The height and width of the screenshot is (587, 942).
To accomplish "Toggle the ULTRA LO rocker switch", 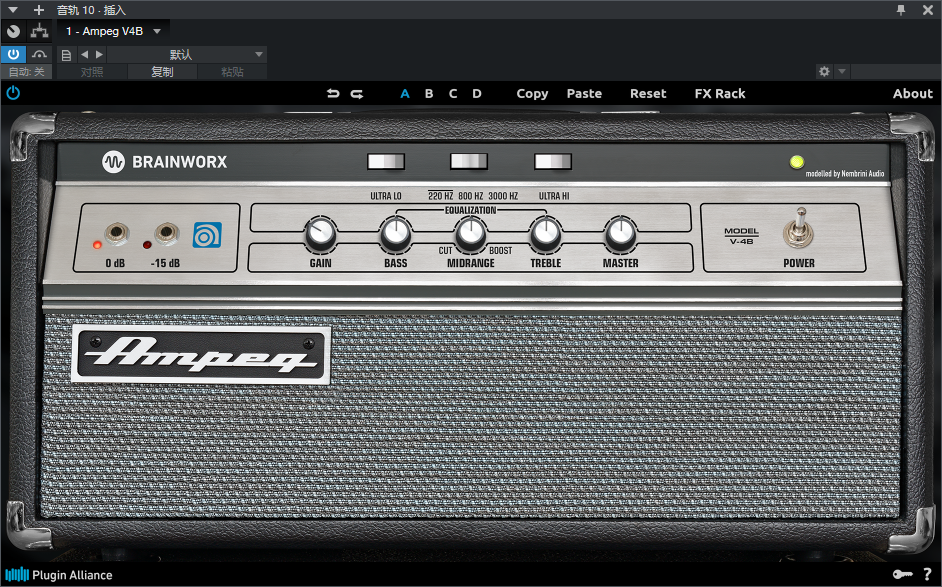I will (x=386, y=161).
